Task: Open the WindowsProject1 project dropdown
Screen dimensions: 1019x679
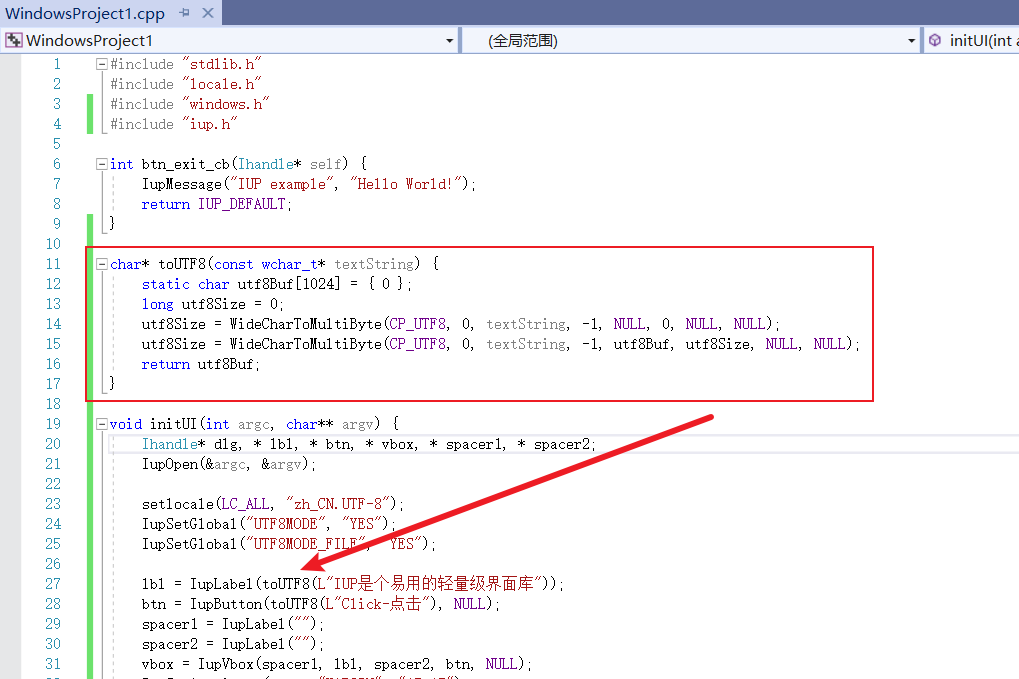Action: [x=450, y=41]
